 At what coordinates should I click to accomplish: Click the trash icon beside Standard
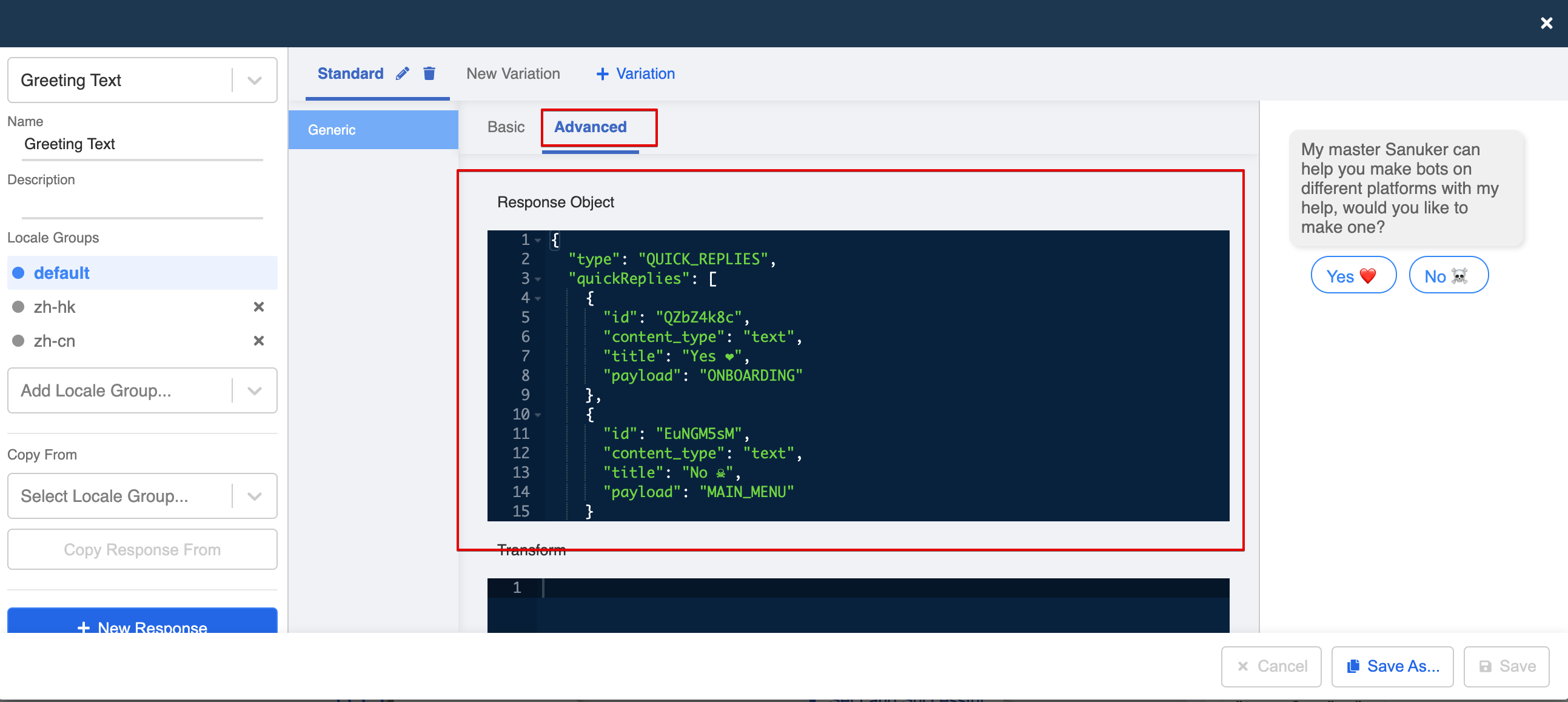(x=429, y=73)
